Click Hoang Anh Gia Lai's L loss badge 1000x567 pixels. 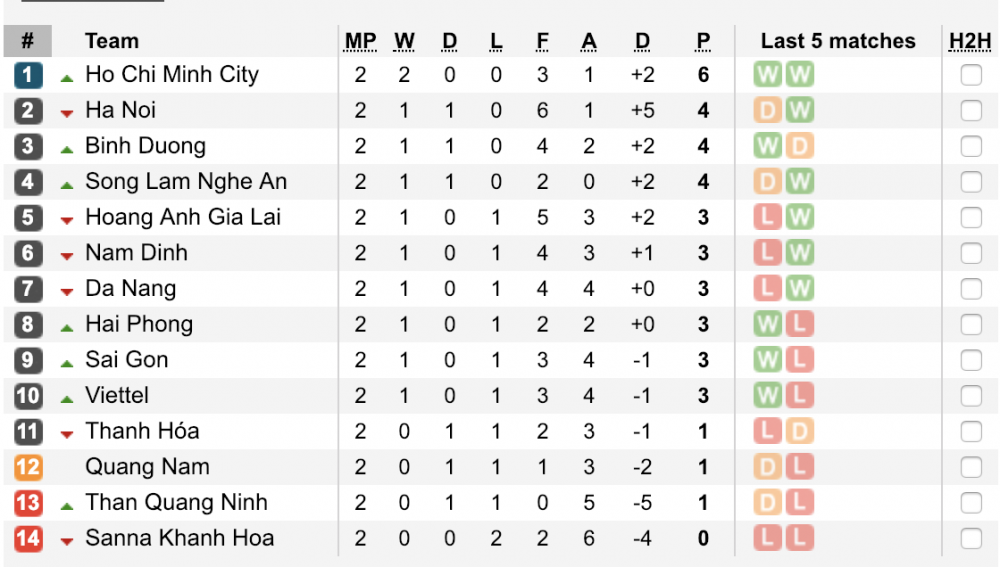767,217
